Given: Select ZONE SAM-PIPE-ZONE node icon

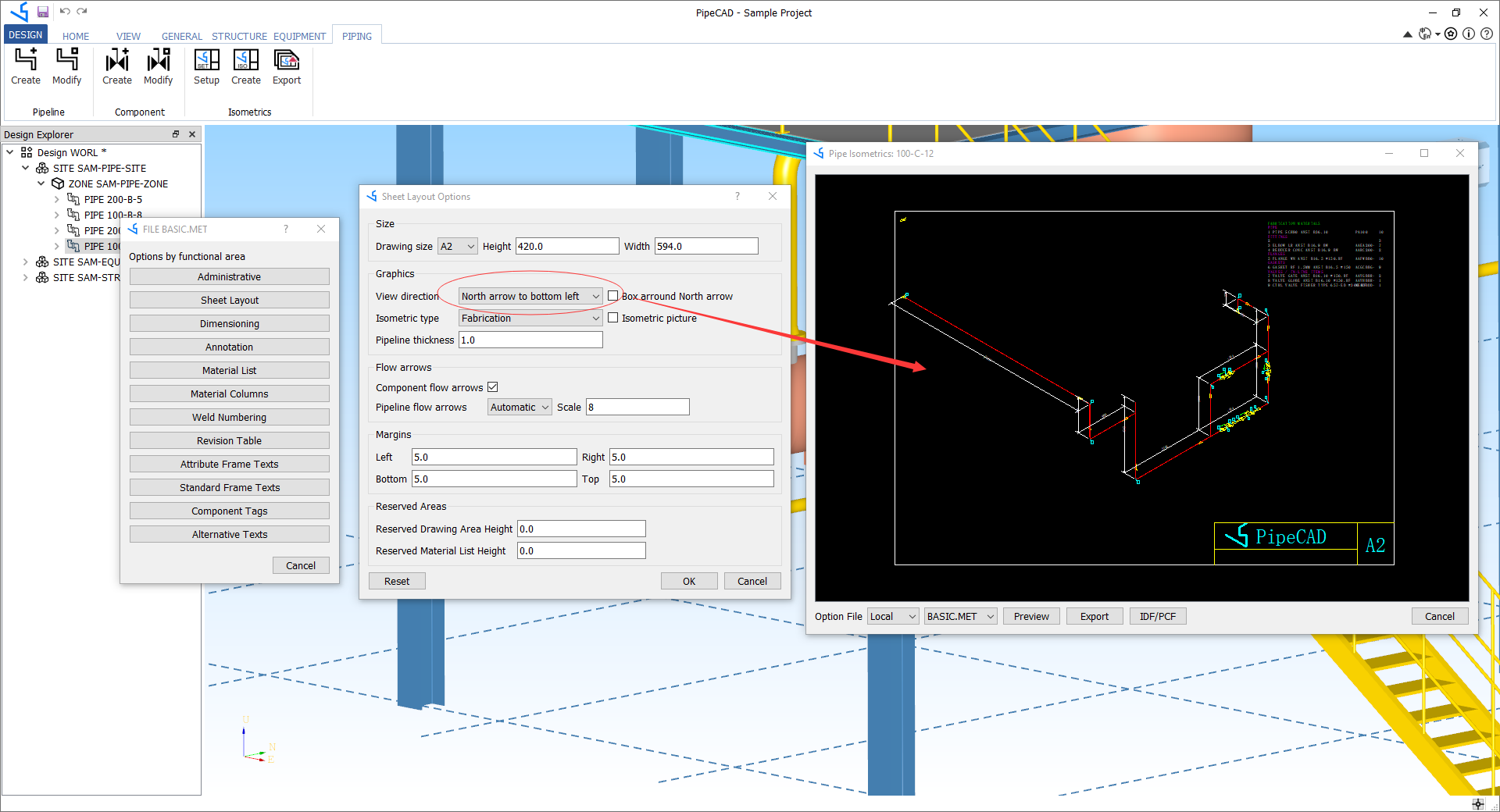Looking at the screenshot, I should [x=58, y=184].
